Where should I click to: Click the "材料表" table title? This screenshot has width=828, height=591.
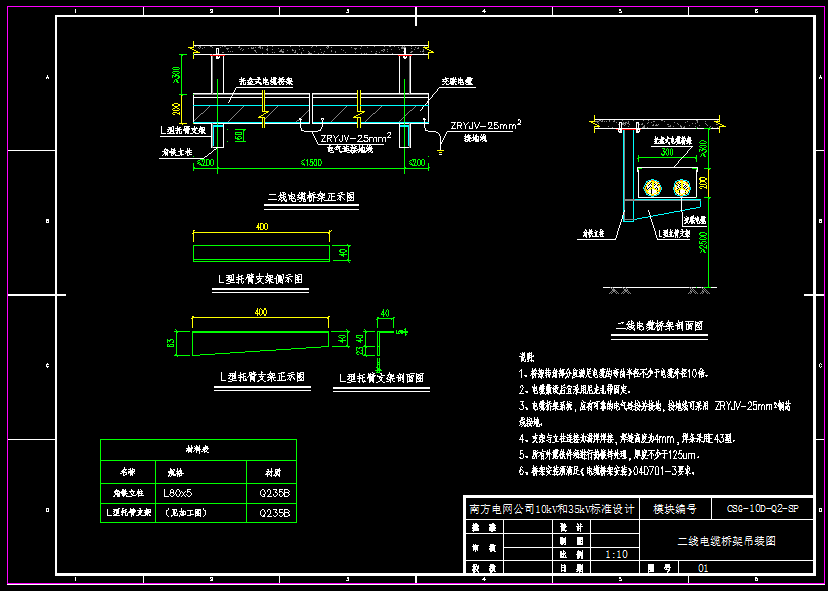pyautogui.click(x=198, y=449)
